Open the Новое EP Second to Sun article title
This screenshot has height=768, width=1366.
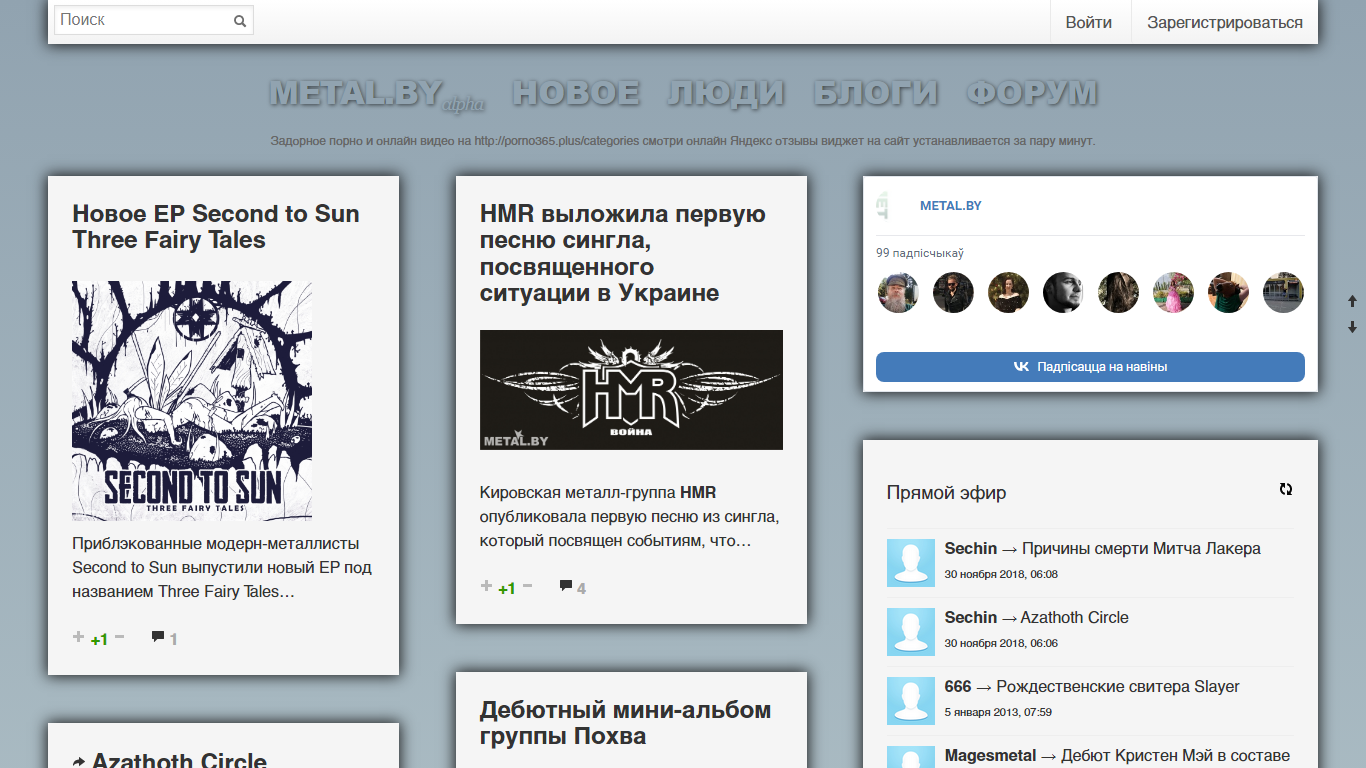tap(216, 227)
